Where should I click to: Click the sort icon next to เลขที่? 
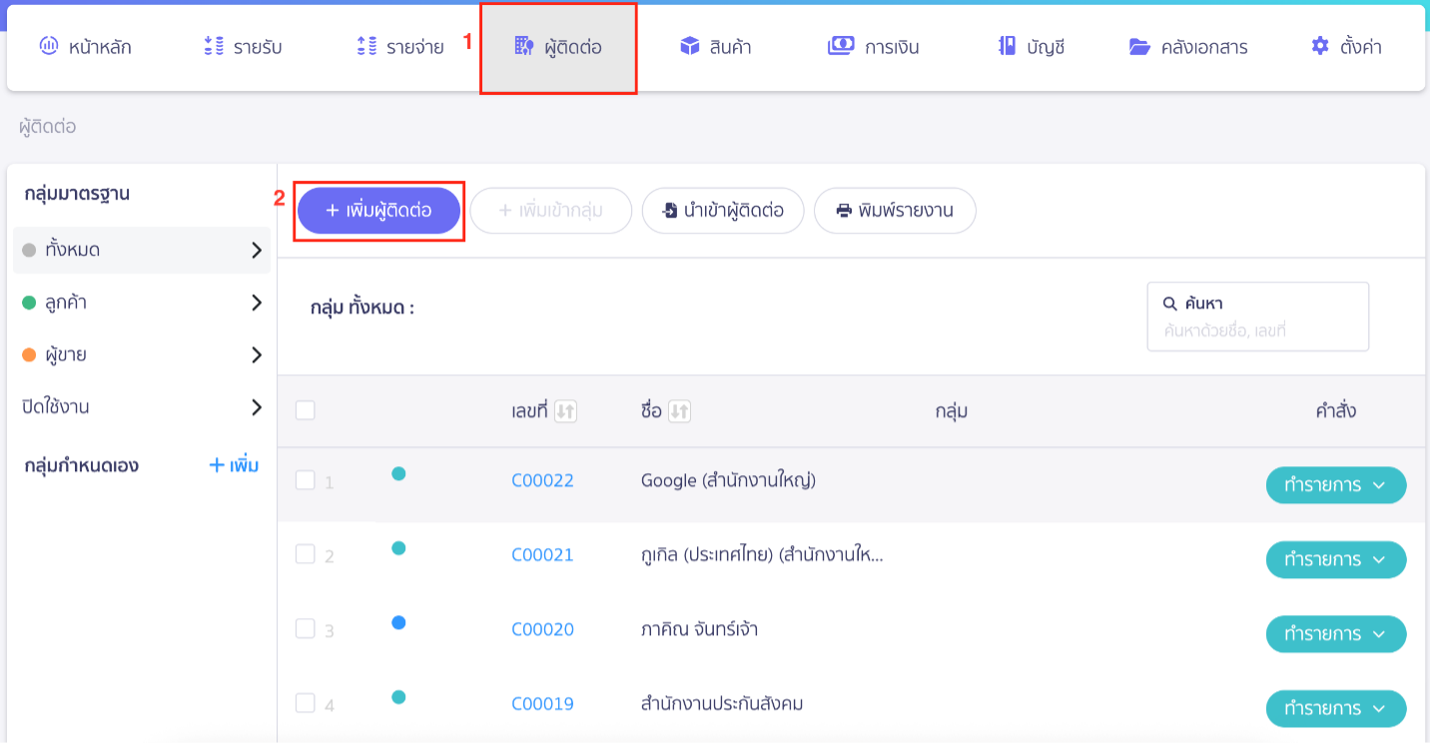[x=567, y=410]
